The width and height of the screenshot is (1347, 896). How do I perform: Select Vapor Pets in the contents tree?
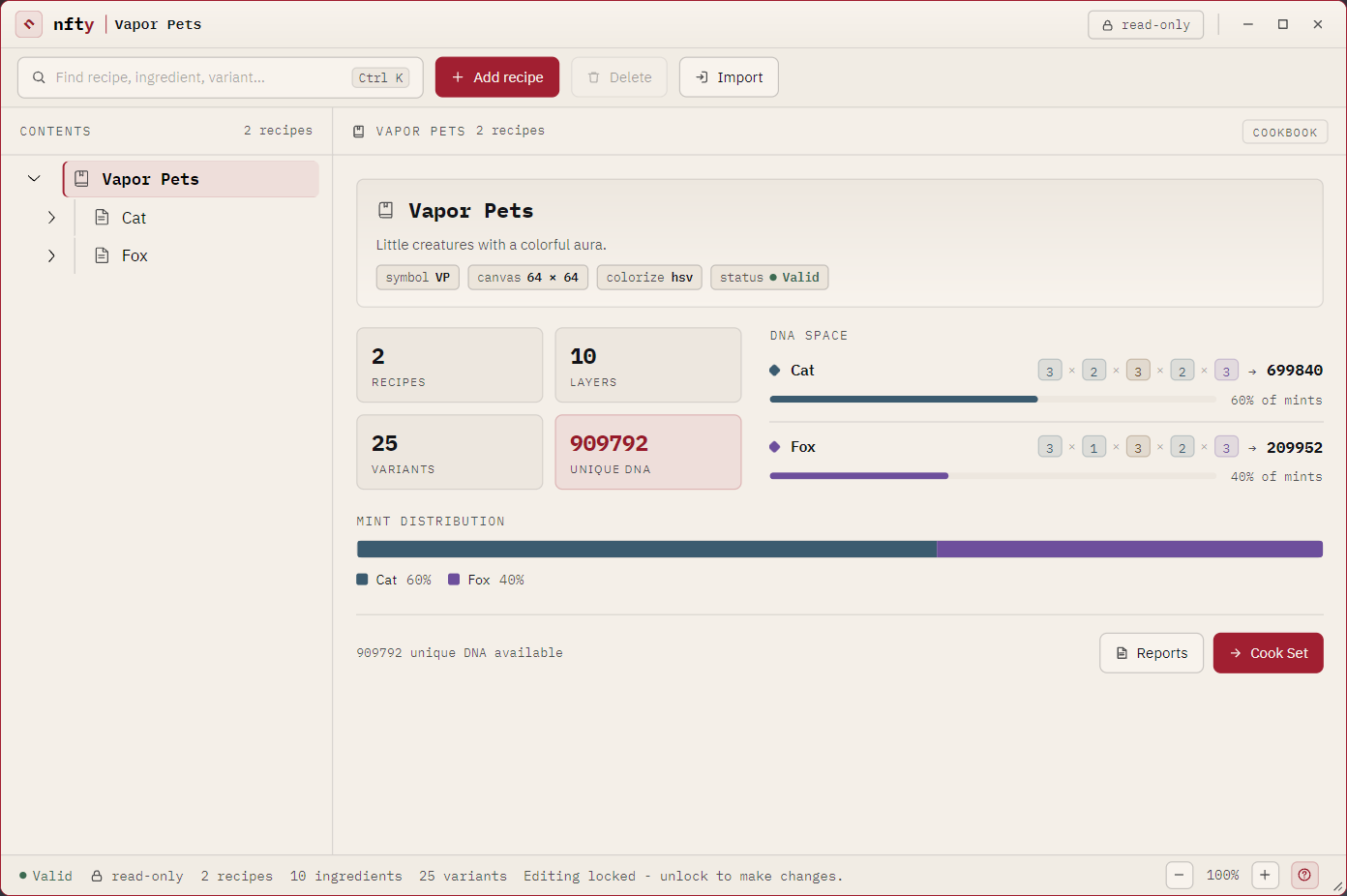click(x=191, y=179)
